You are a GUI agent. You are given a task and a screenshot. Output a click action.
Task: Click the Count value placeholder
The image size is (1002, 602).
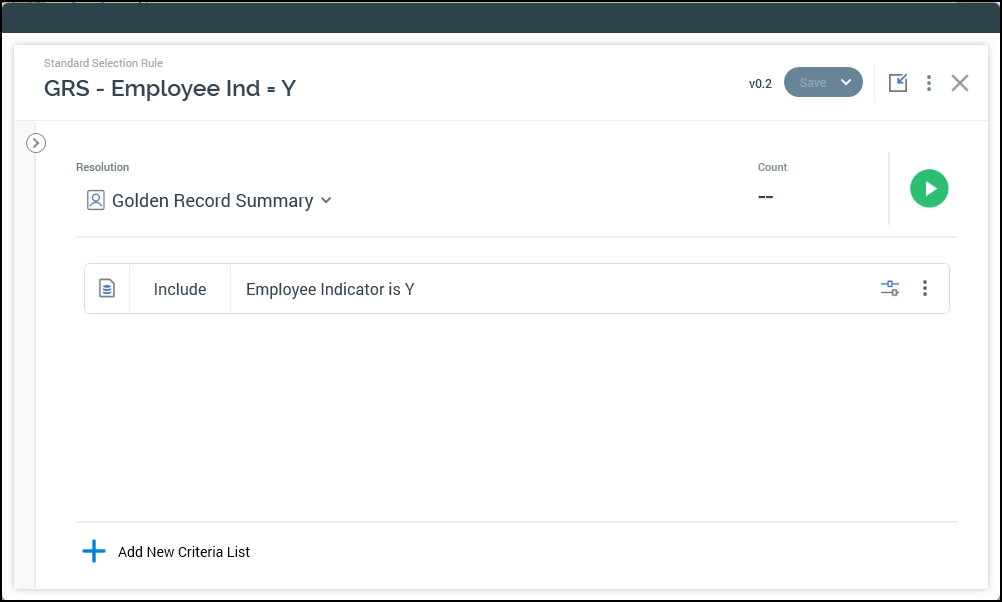[766, 197]
